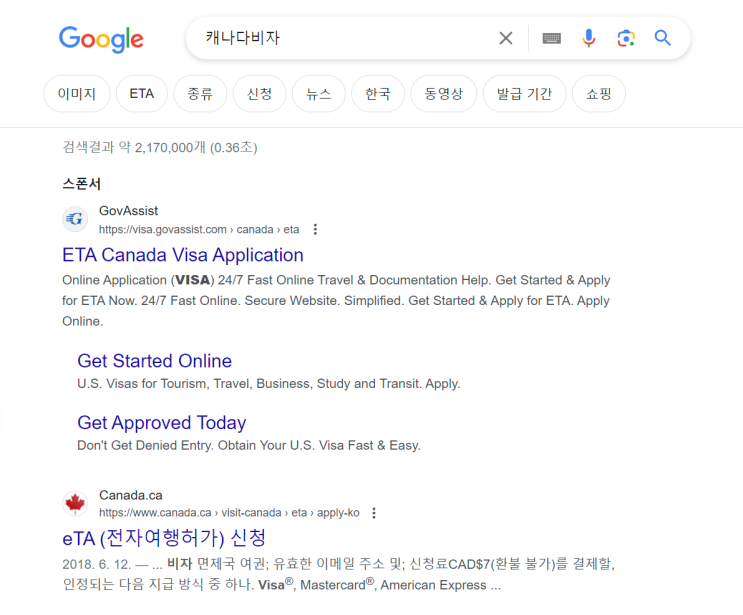
Task: Click the Google logo
Action: click(101, 39)
